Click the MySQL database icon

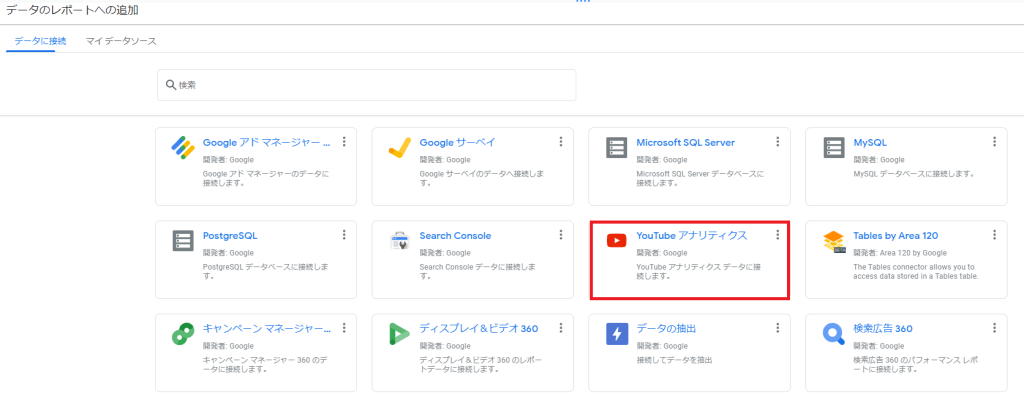pos(834,148)
